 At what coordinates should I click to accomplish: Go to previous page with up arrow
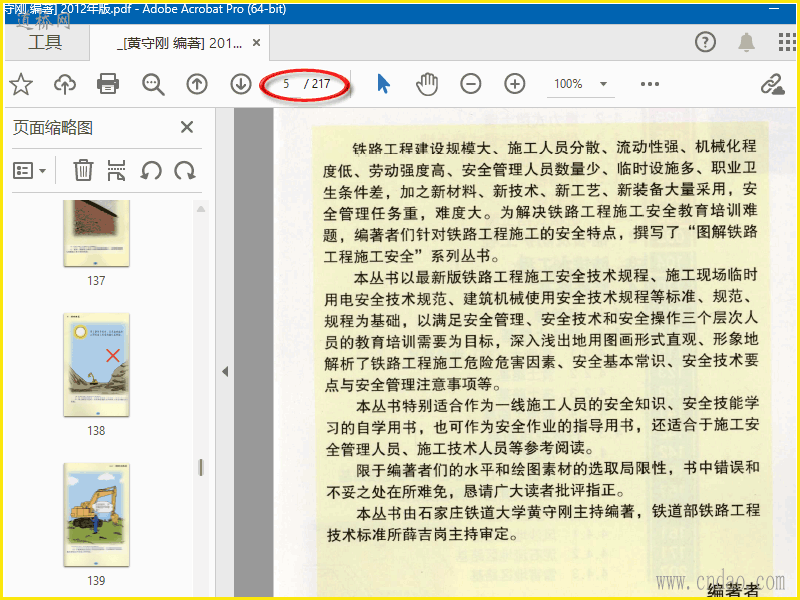coord(197,84)
